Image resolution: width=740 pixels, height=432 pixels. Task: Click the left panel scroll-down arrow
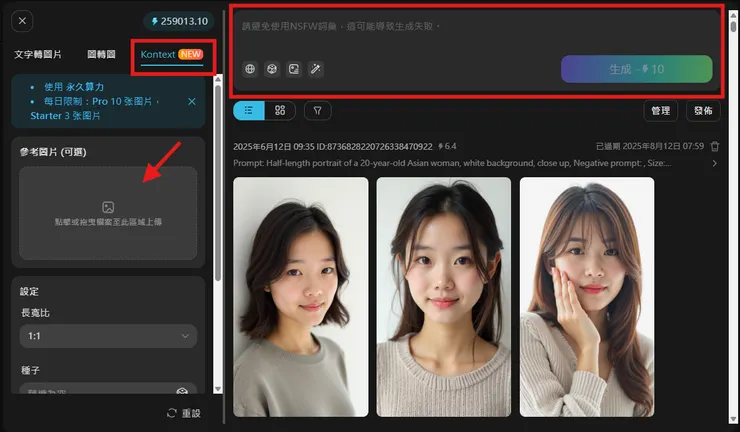click(x=218, y=389)
